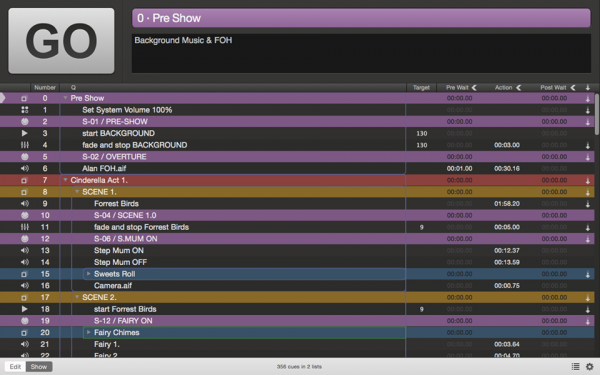This screenshot has width=600, height=375.
Task: Click action time '00:12.37'
Action: click(507, 251)
